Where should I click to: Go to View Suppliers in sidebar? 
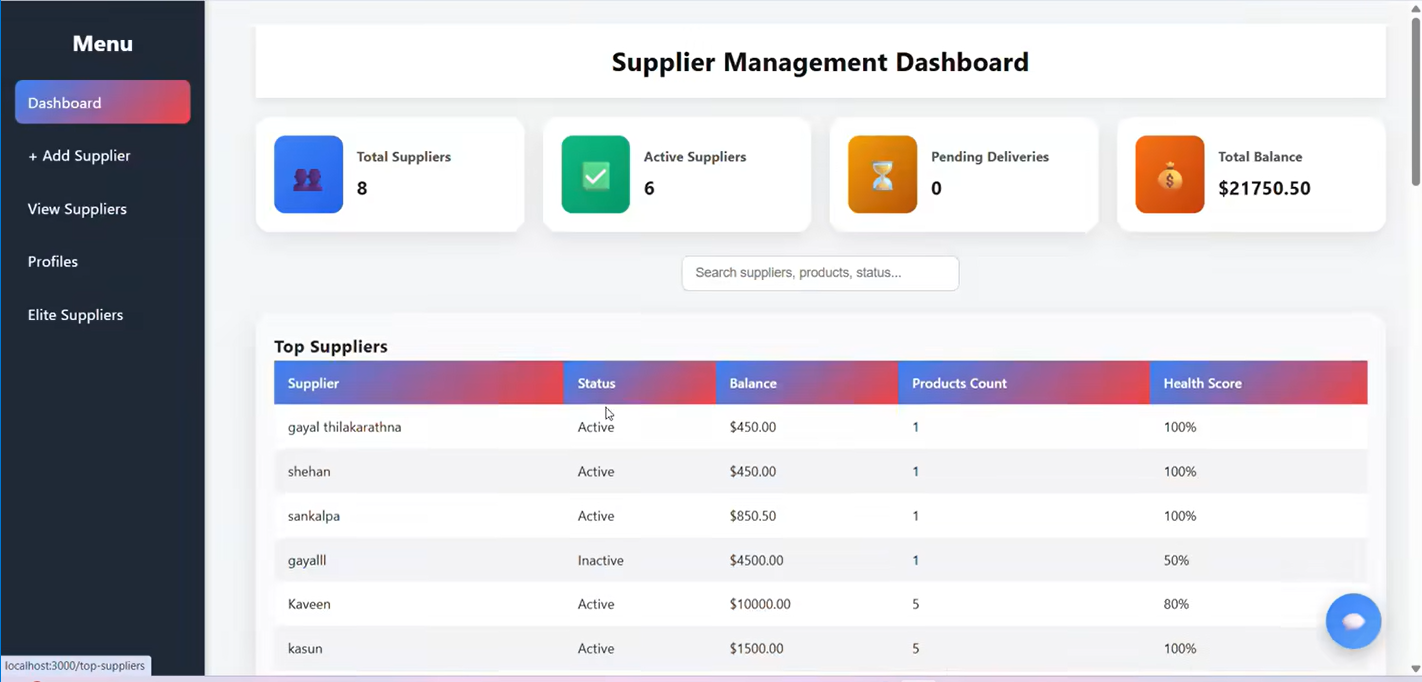77,209
